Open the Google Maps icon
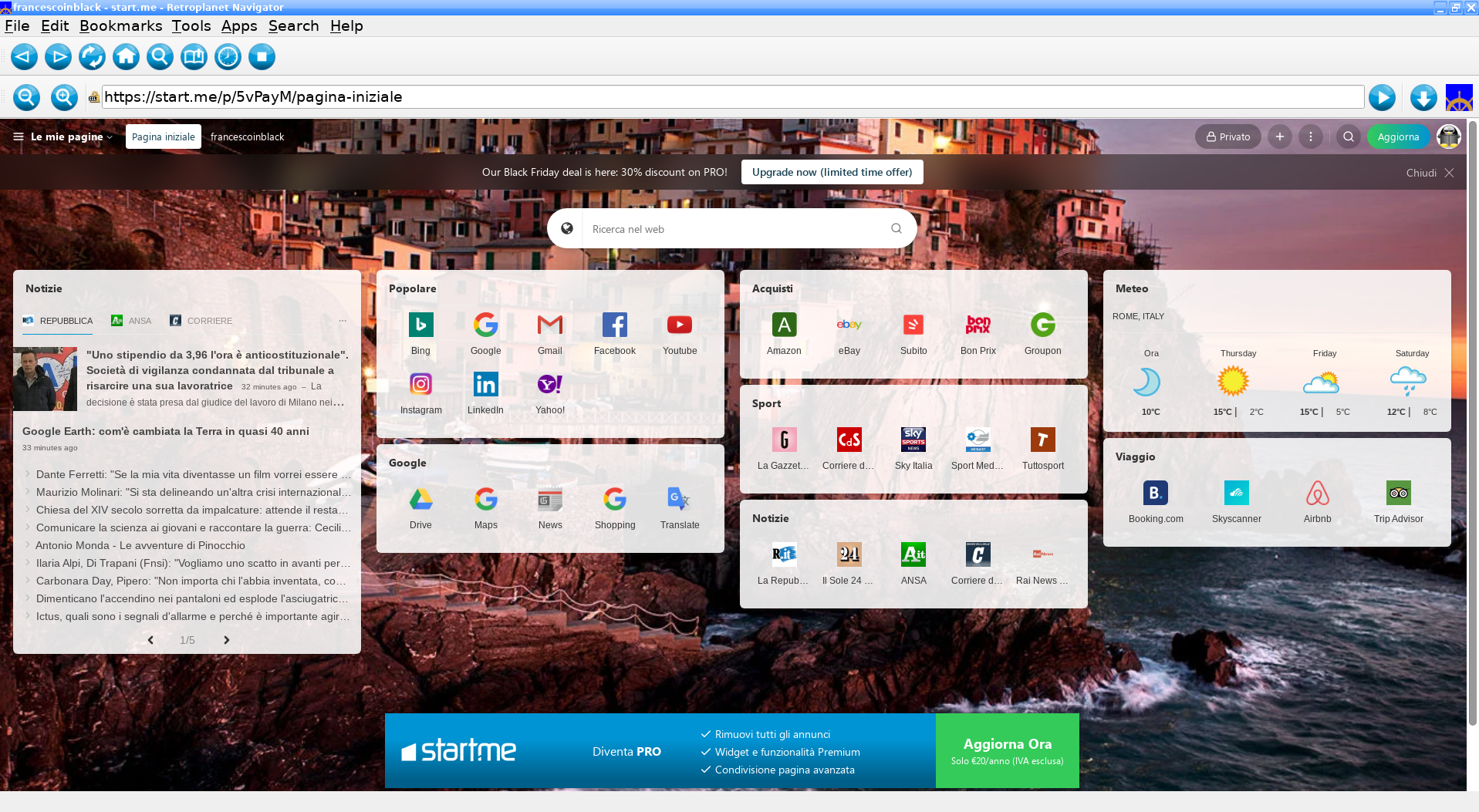The width and height of the screenshot is (1479, 812). pos(485,499)
